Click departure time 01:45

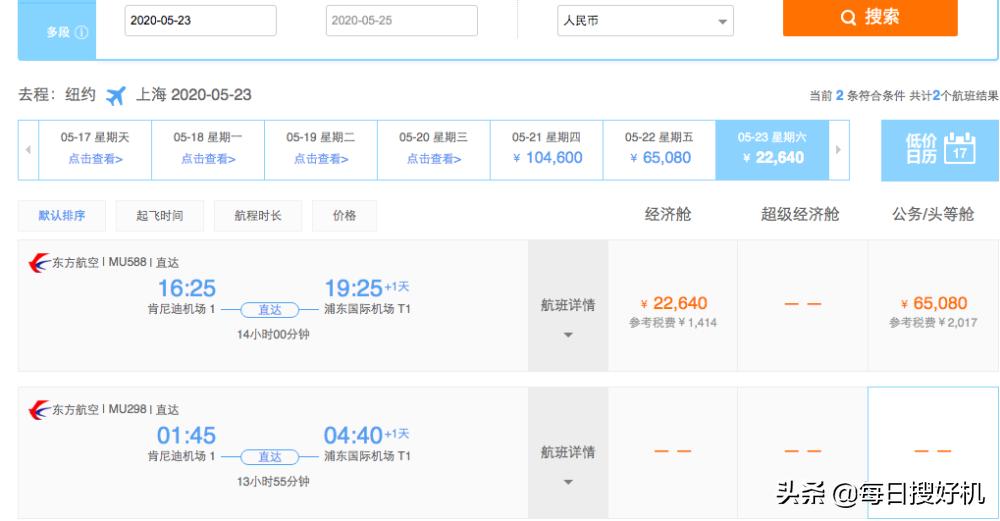[186, 436]
